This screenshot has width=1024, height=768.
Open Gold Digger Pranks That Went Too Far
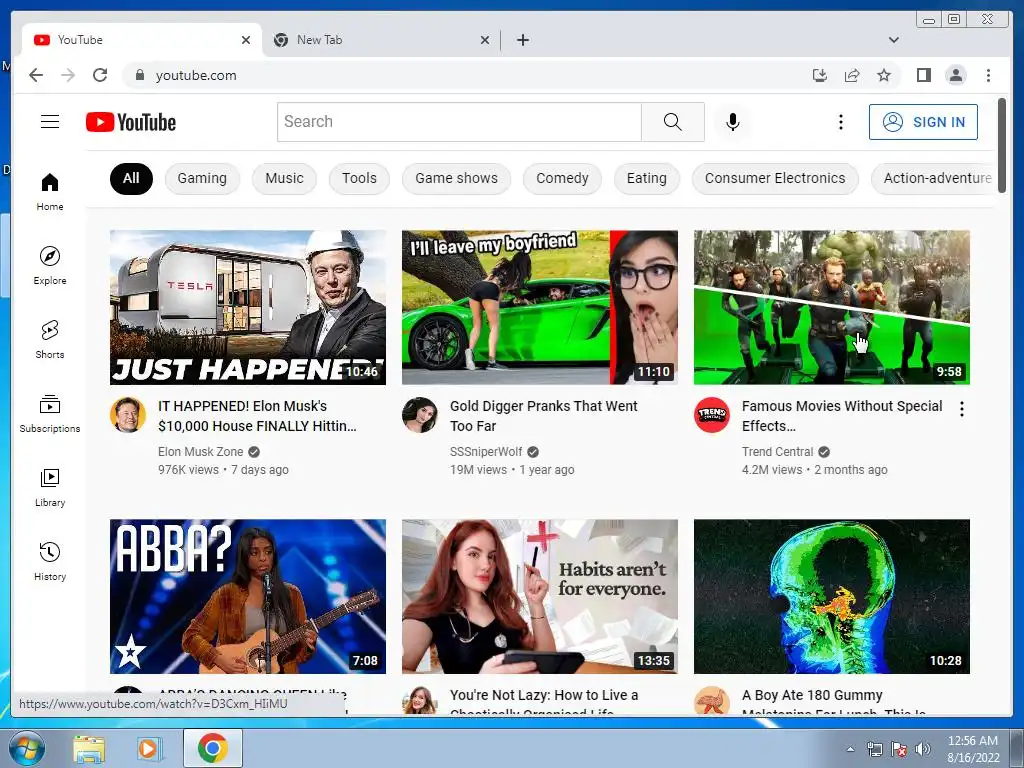543,416
